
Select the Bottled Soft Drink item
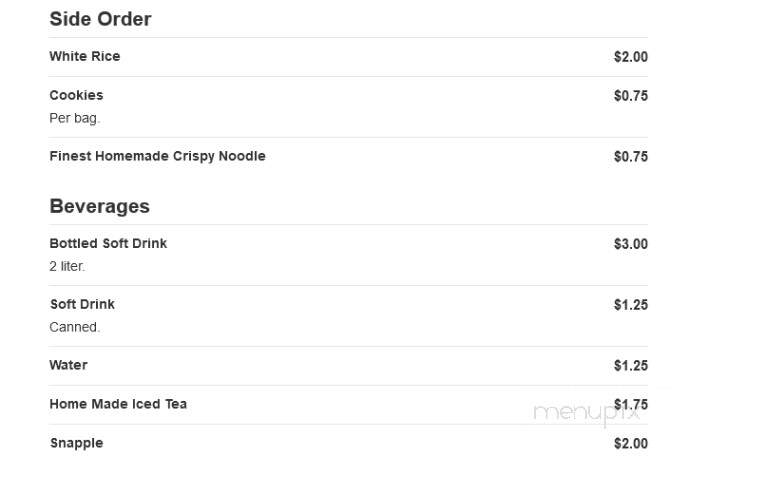coord(108,243)
